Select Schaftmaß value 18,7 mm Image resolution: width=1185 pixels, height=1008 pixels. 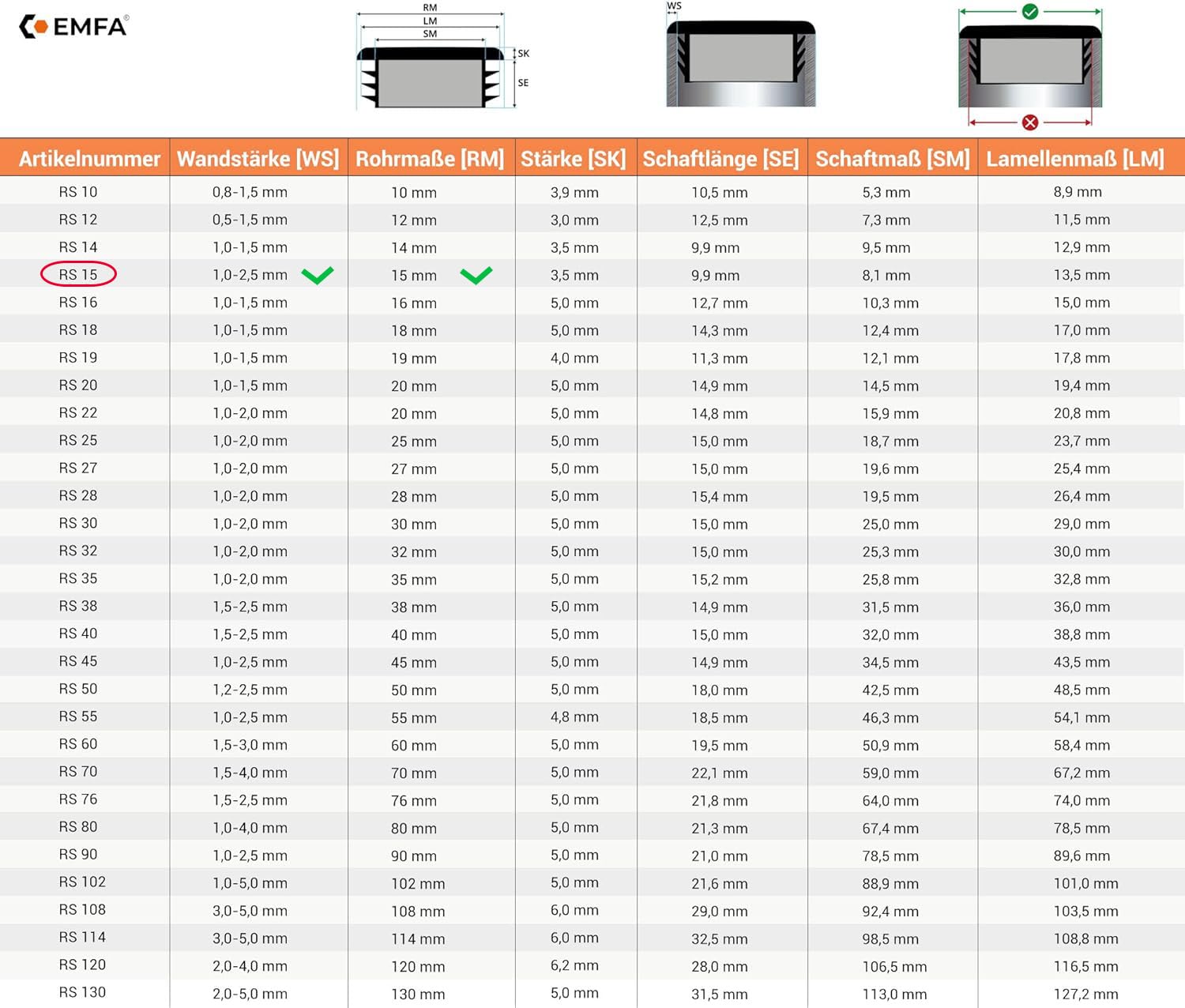pyautogui.click(x=890, y=441)
